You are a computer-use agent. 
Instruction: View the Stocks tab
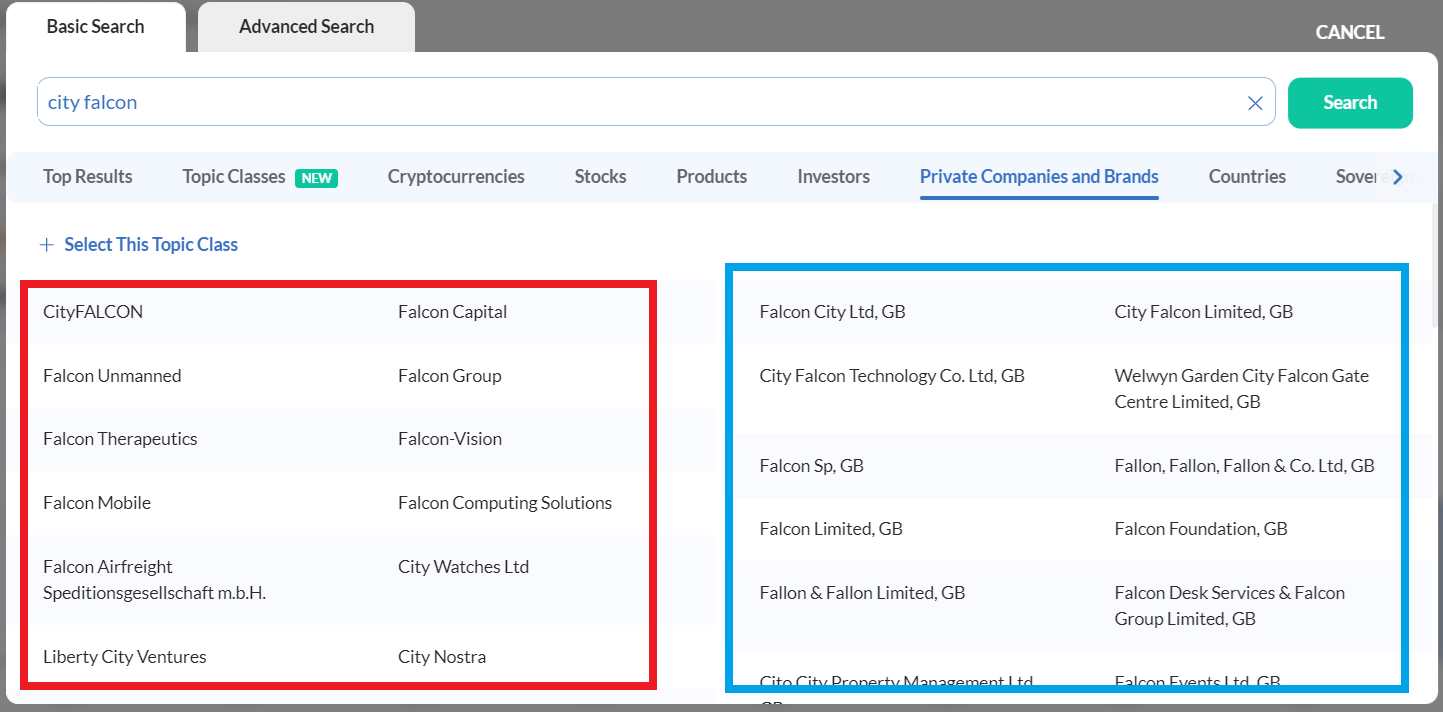click(x=600, y=177)
